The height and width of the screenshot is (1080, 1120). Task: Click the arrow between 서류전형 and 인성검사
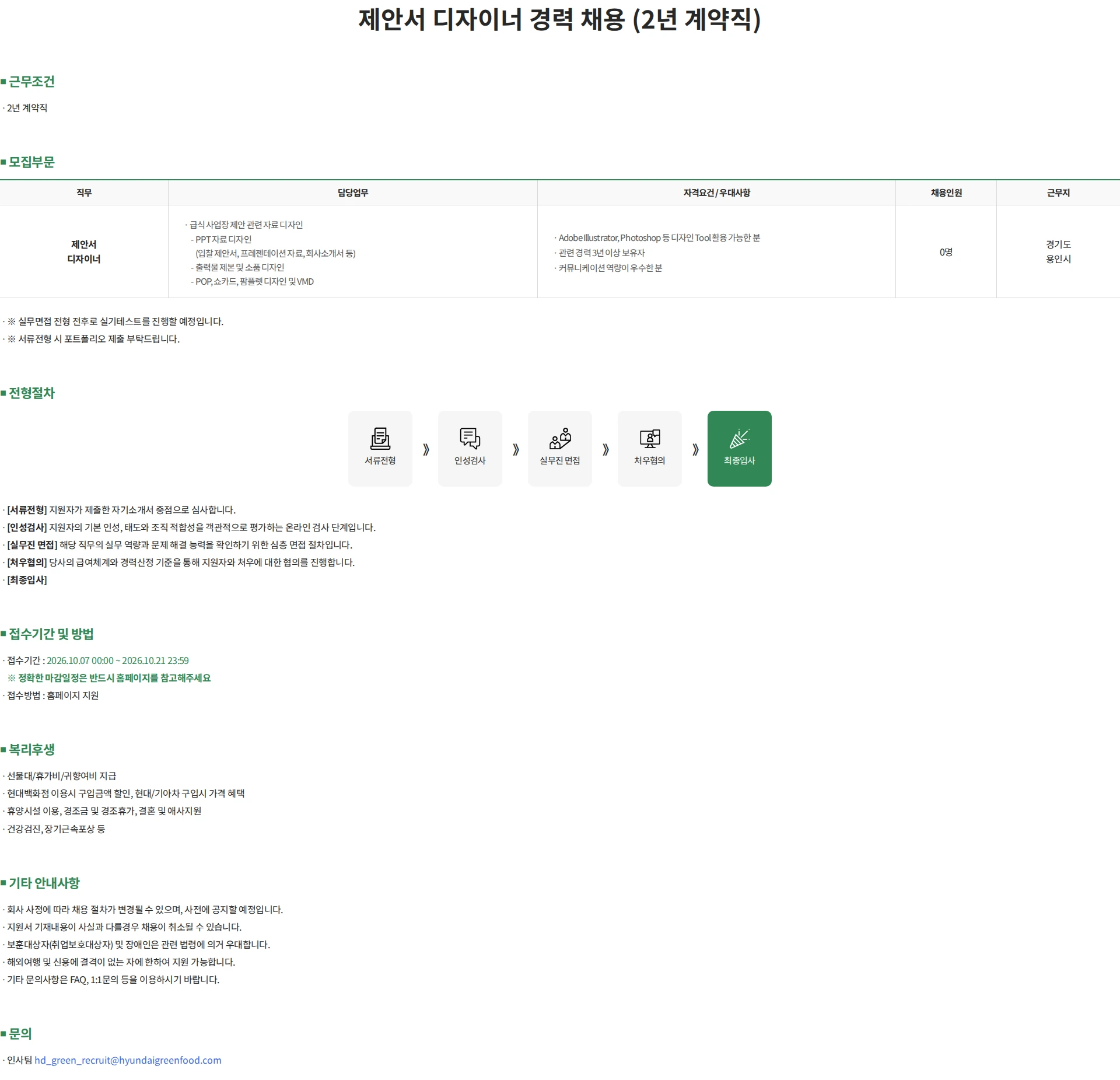[x=426, y=449]
